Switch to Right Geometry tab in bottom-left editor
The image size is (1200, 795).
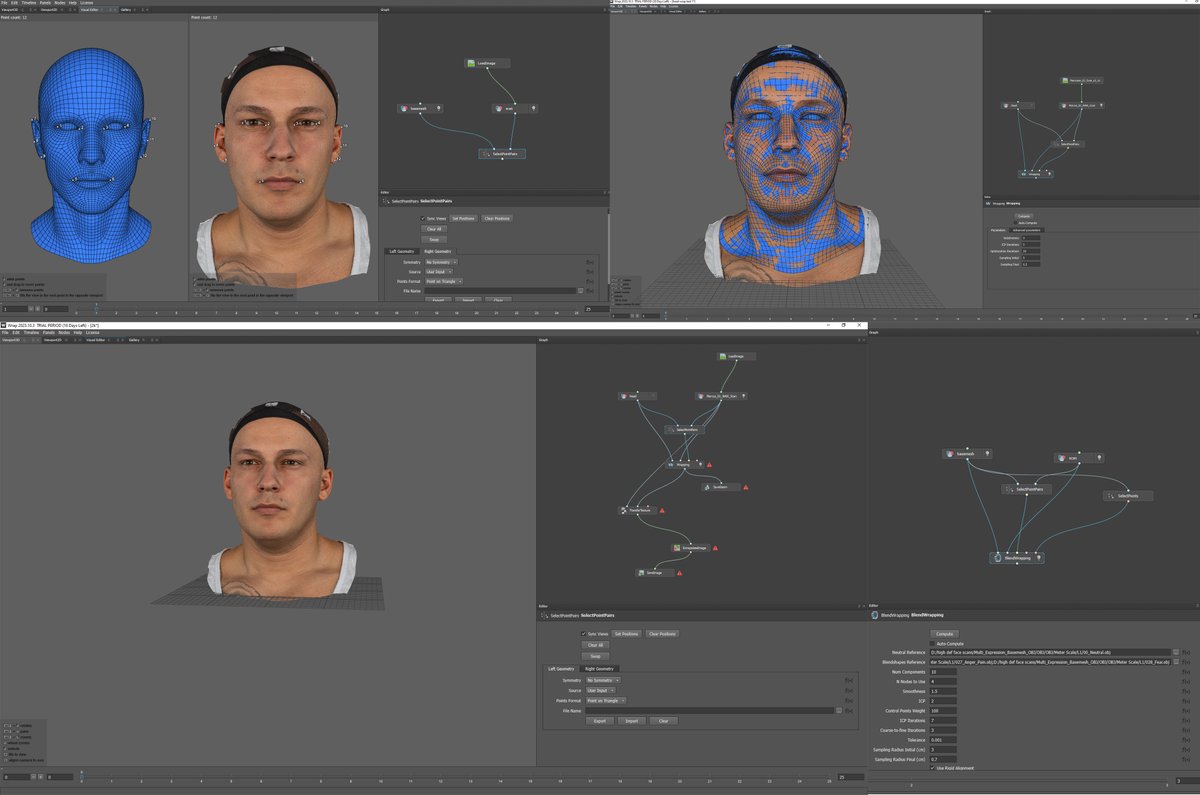tap(601, 668)
